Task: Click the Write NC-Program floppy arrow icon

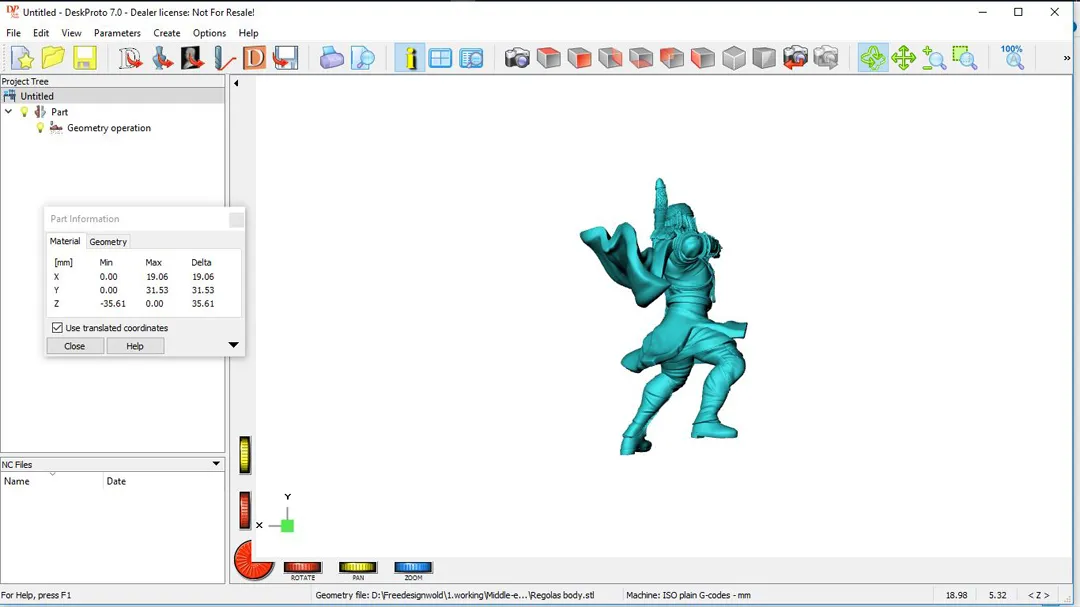Action: [x=285, y=58]
